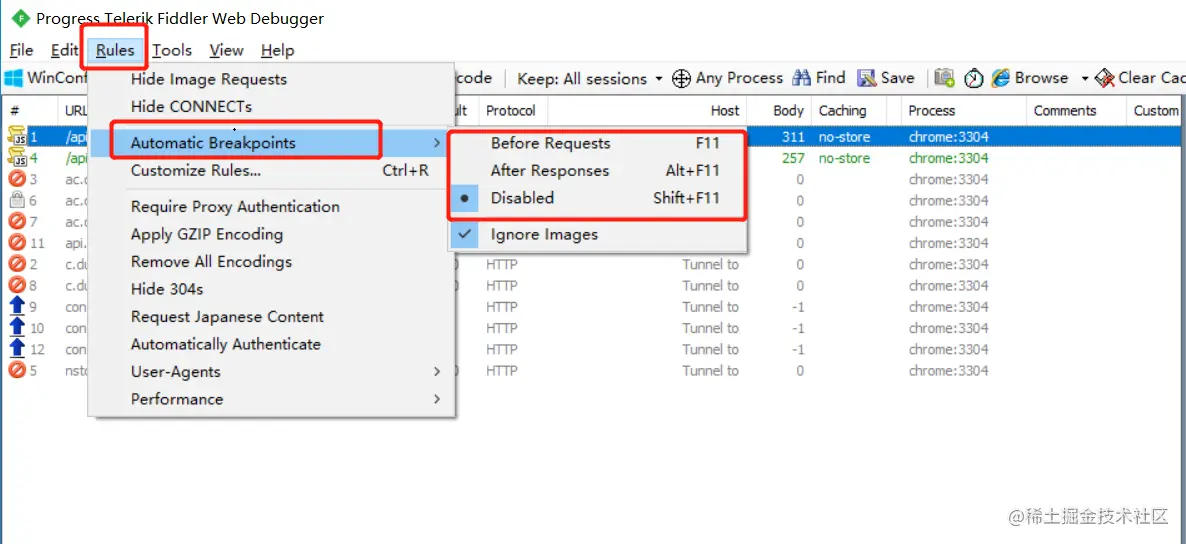Sort by the # column header
The image size is (1186, 544).
click(30, 110)
